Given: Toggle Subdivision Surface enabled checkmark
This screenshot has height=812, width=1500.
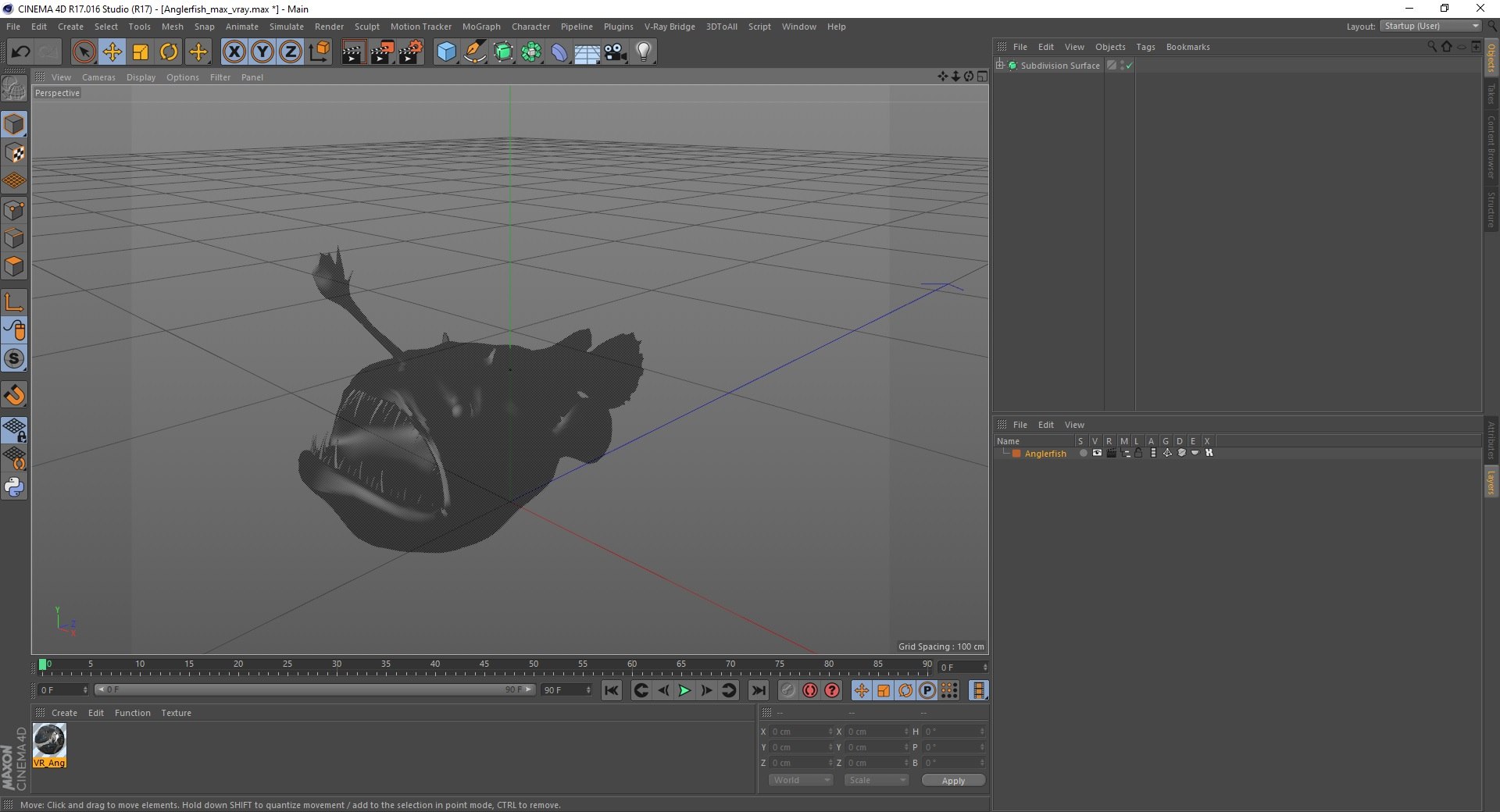Looking at the screenshot, I should (1129, 66).
